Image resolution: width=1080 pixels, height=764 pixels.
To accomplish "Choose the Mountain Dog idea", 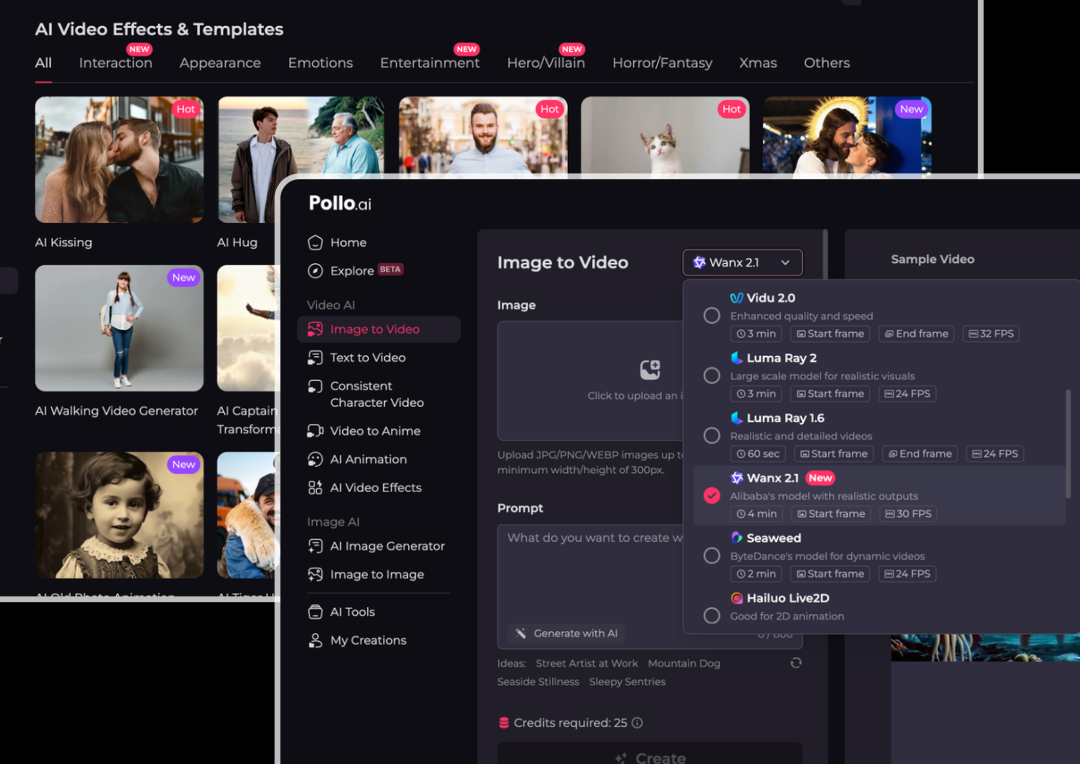I will pyautogui.click(x=684, y=663).
